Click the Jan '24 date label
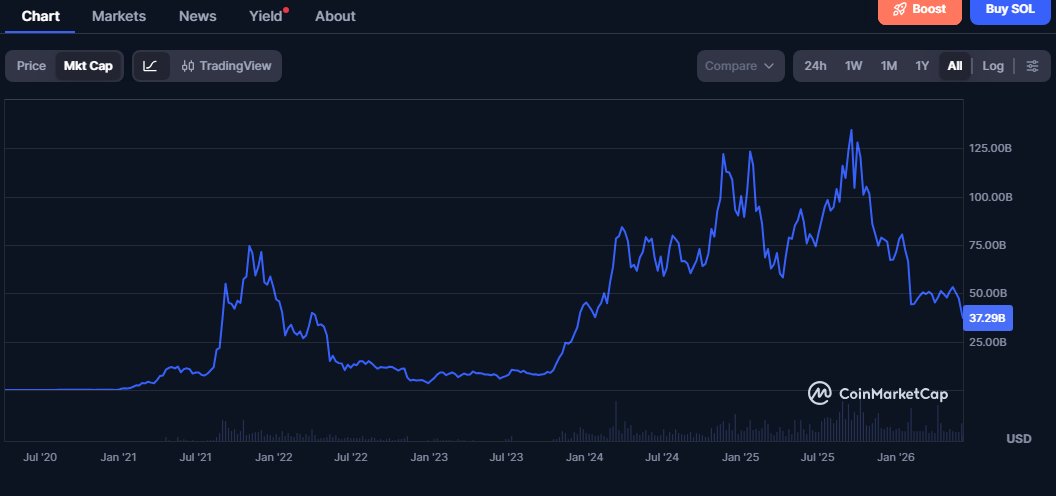1056x496 pixels. [x=585, y=458]
